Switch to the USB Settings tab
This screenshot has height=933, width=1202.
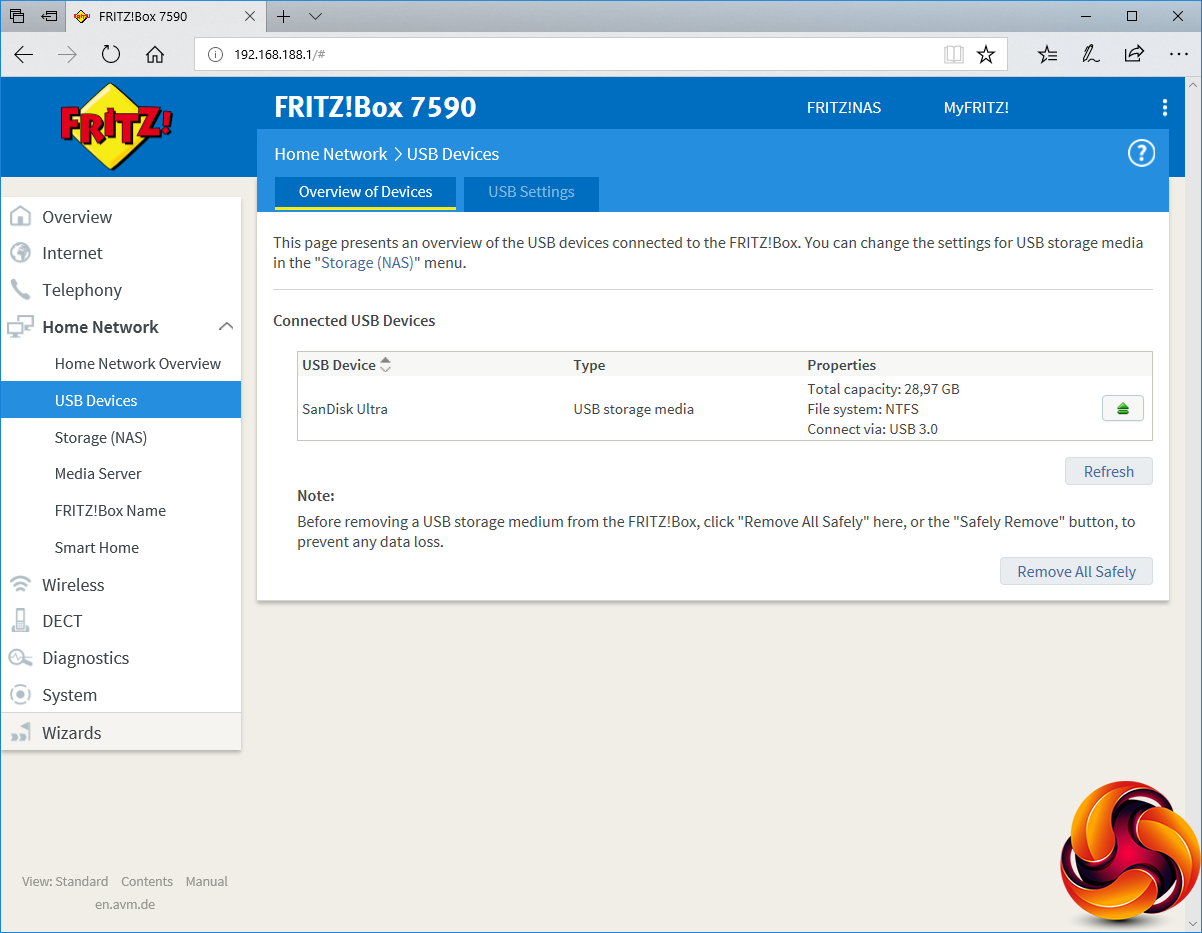531,192
